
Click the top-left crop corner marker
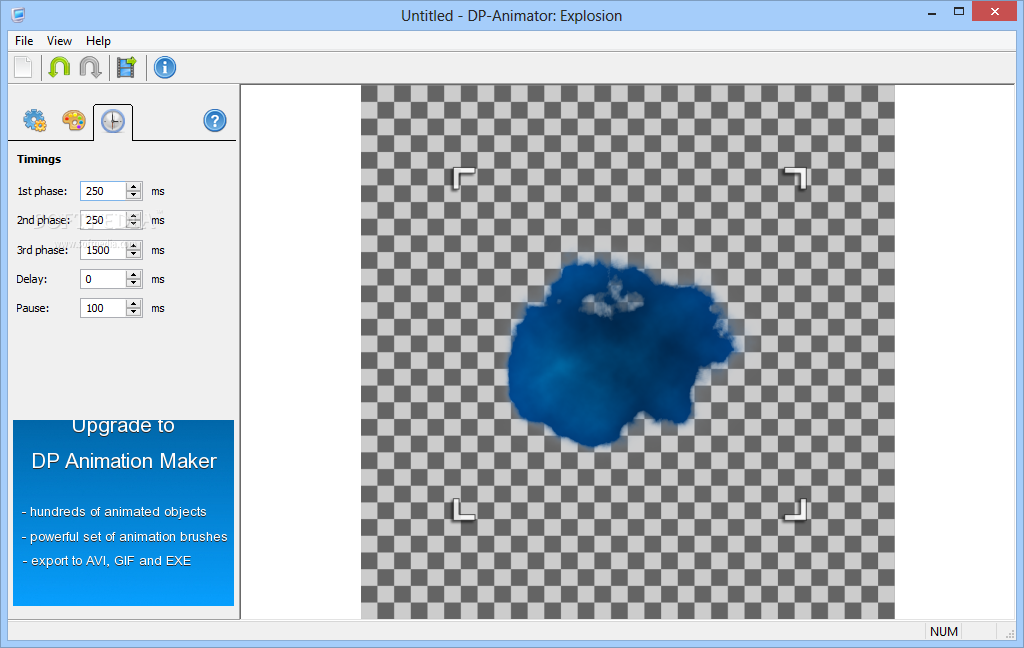(464, 178)
